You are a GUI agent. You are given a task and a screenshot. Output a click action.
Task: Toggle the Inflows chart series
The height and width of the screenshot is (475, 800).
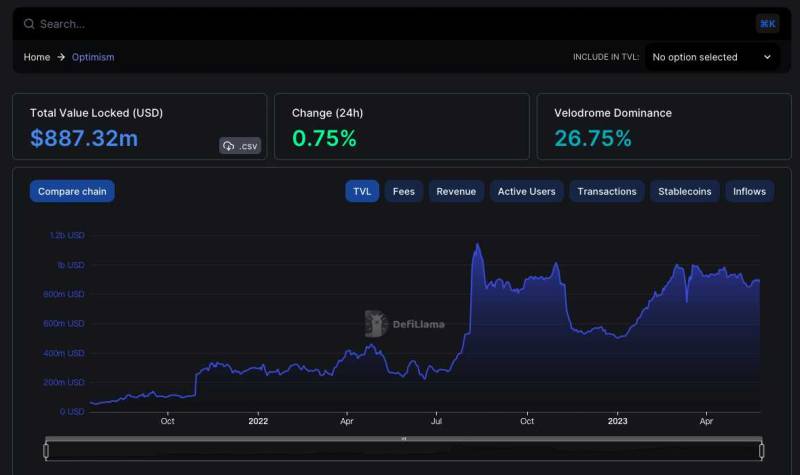pyautogui.click(x=749, y=191)
